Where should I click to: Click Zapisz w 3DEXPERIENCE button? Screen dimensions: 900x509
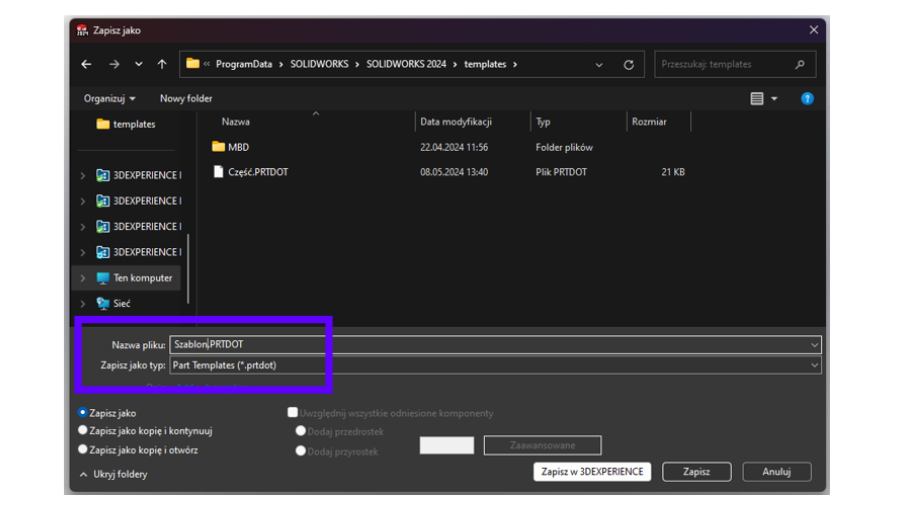pyautogui.click(x=592, y=472)
